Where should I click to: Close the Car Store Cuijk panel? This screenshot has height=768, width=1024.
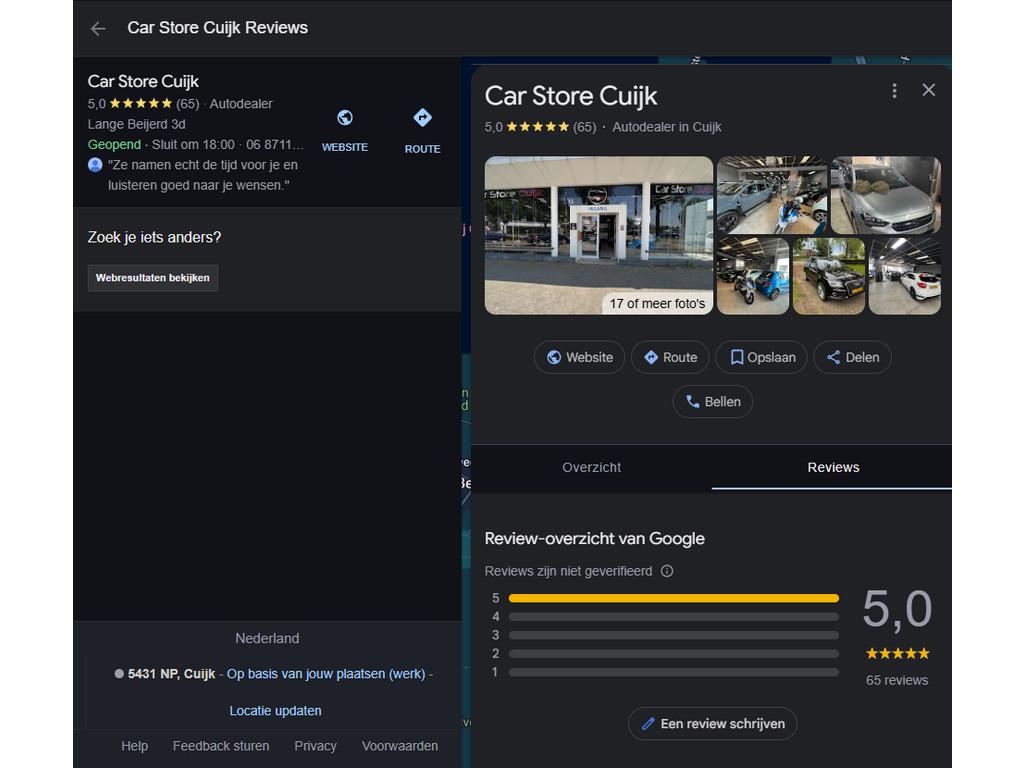(929, 90)
